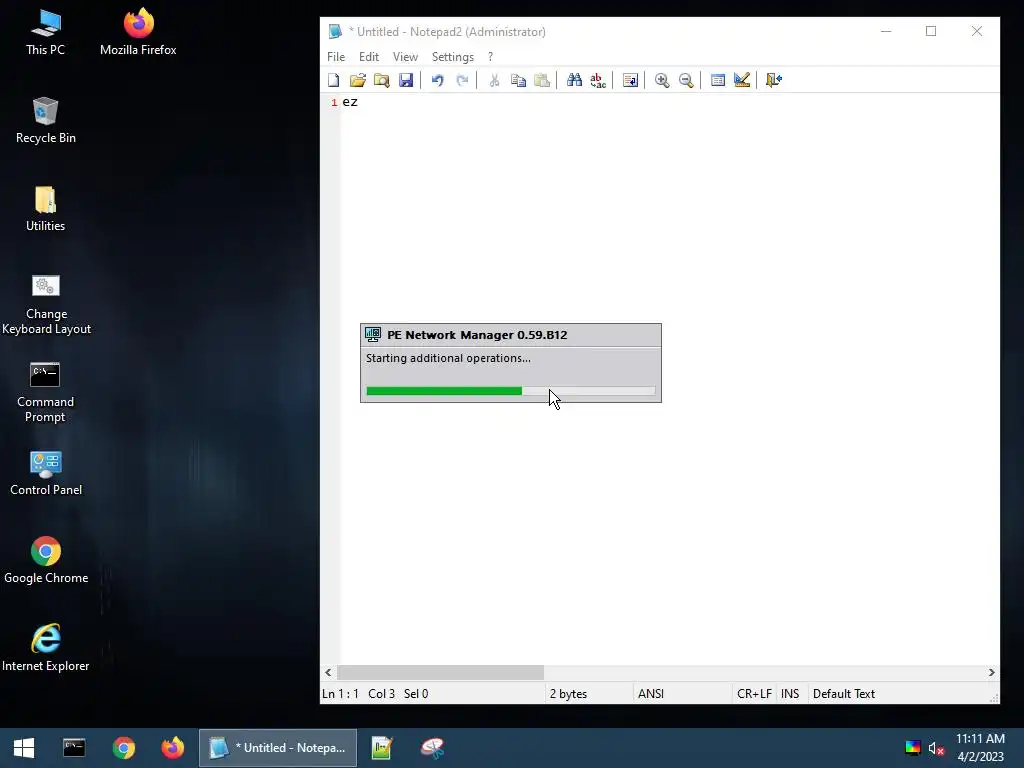Click the Notepad2 title bar app icon

(x=335, y=31)
